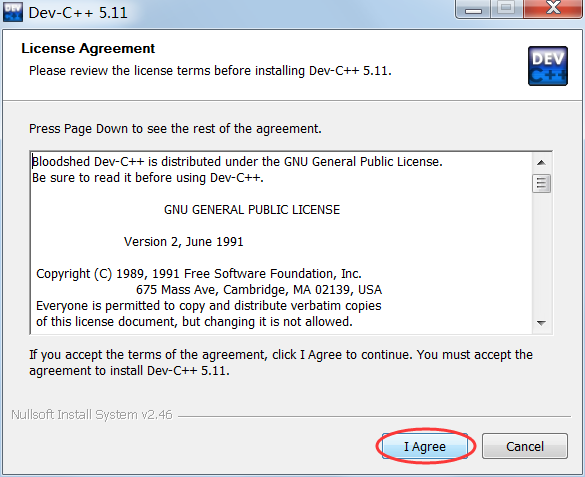Close the Dev-C++ 5.11 installer window

point(553,9)
